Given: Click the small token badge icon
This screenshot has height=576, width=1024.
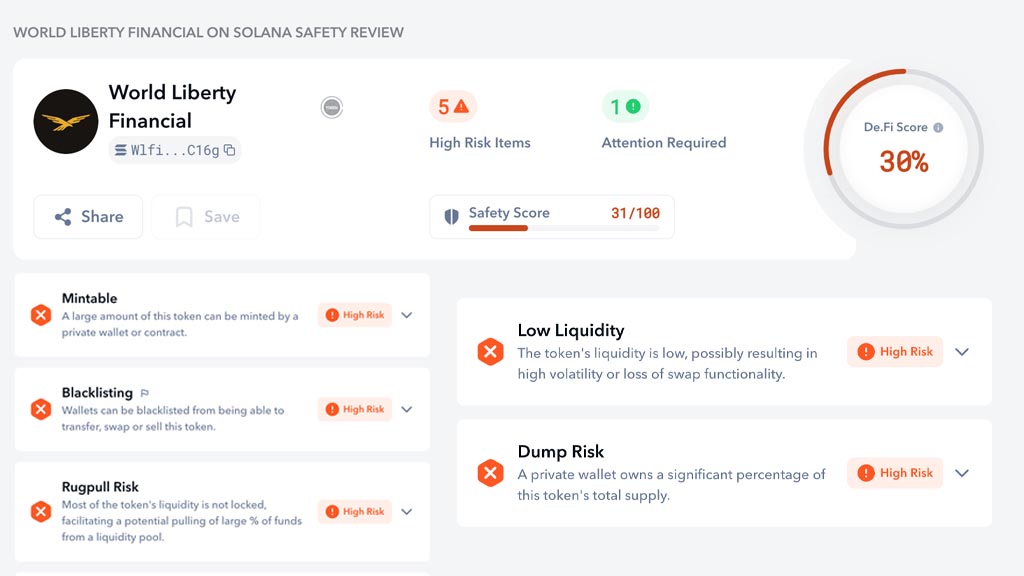Looking at the screenshot, I should tap(332, 107).
